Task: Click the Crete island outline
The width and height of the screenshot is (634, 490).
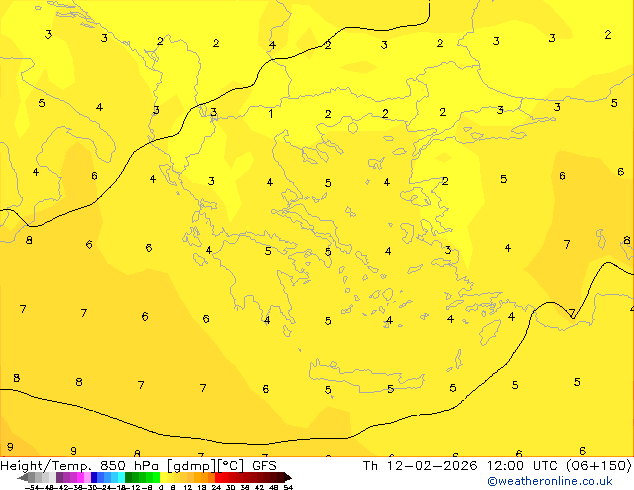Action: coord(367,376)
